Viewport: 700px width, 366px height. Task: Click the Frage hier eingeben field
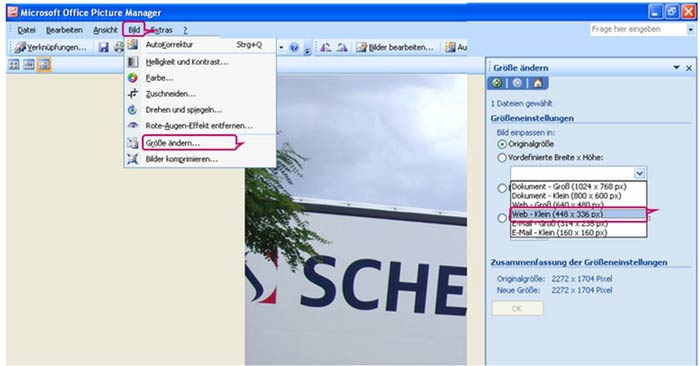638,29
